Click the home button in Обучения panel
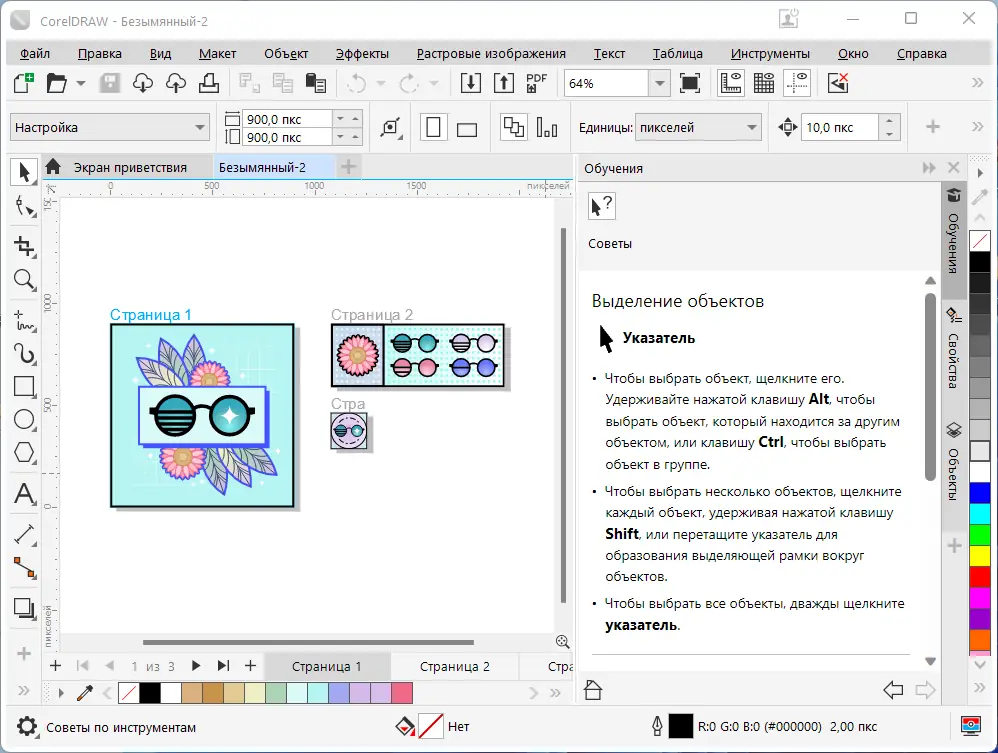The height and width of the screenshot is (753, 998). coord(593,689)
